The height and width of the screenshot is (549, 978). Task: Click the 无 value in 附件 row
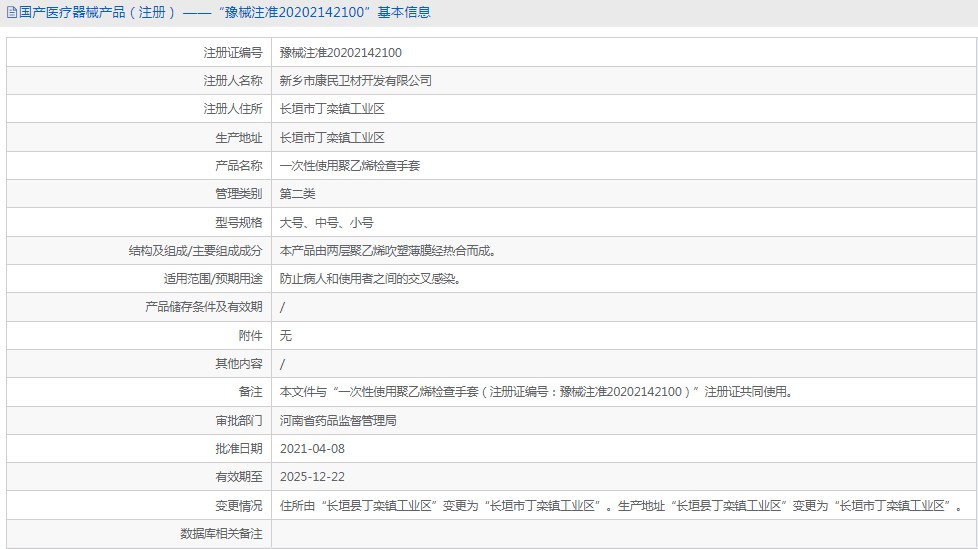[286, 336]
